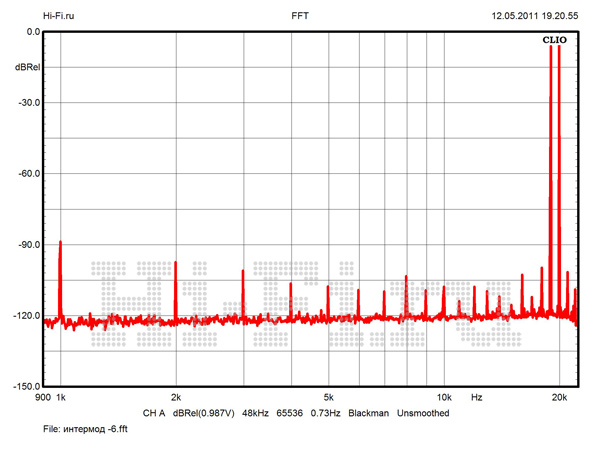
Task: Click the 1k frequency axis label
Action: tap(60, 398)
